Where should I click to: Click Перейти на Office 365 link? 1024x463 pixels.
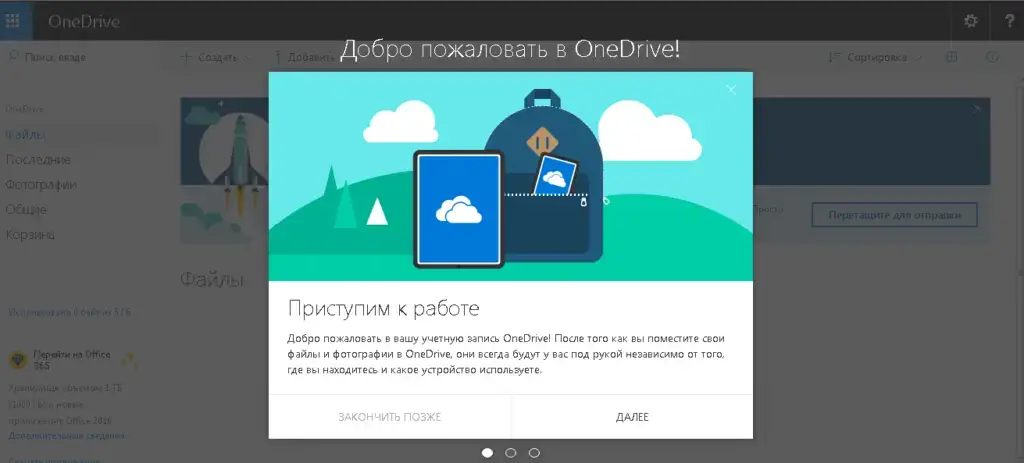(x=72, y=360)
